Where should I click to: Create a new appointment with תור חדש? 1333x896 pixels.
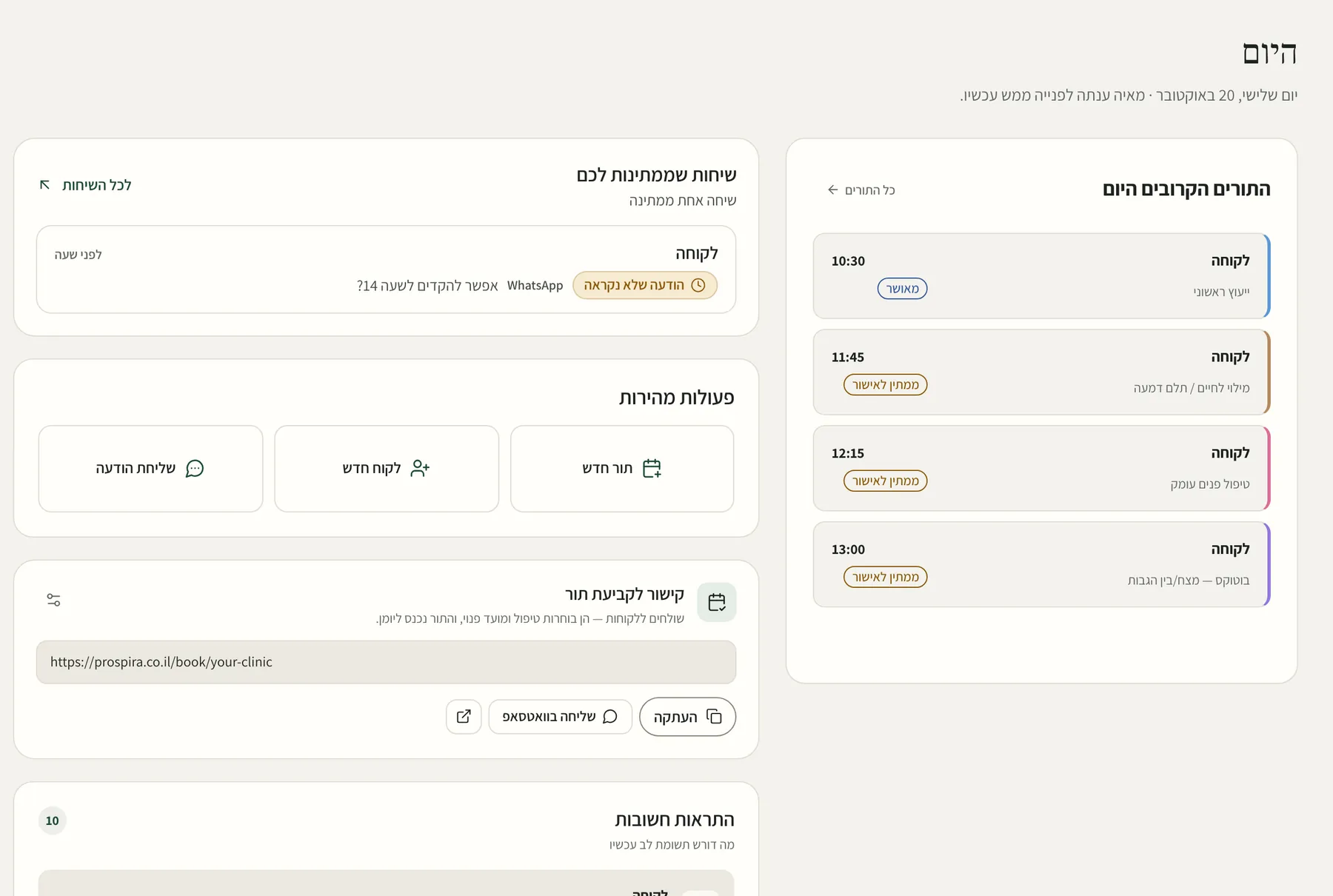point(622,469)
